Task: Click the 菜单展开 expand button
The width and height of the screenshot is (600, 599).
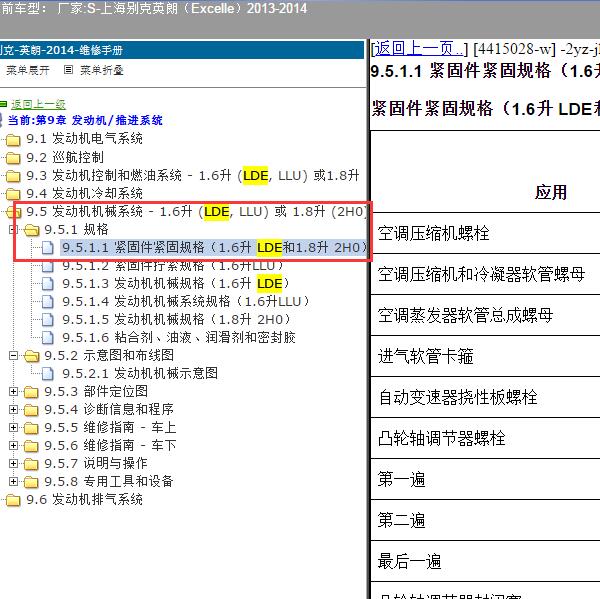Action: (28, 70)
